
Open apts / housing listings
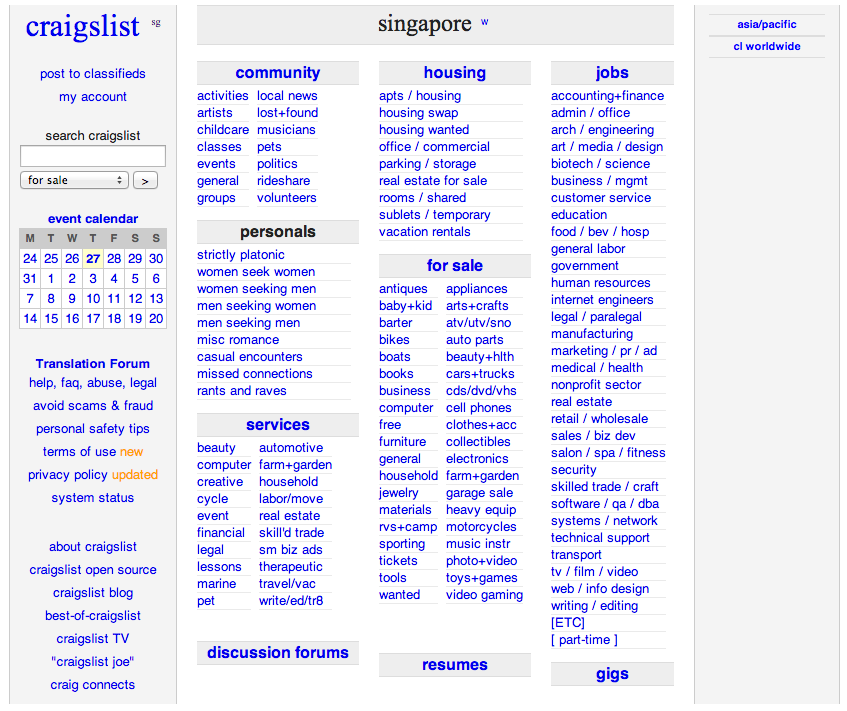pos(420,96)
